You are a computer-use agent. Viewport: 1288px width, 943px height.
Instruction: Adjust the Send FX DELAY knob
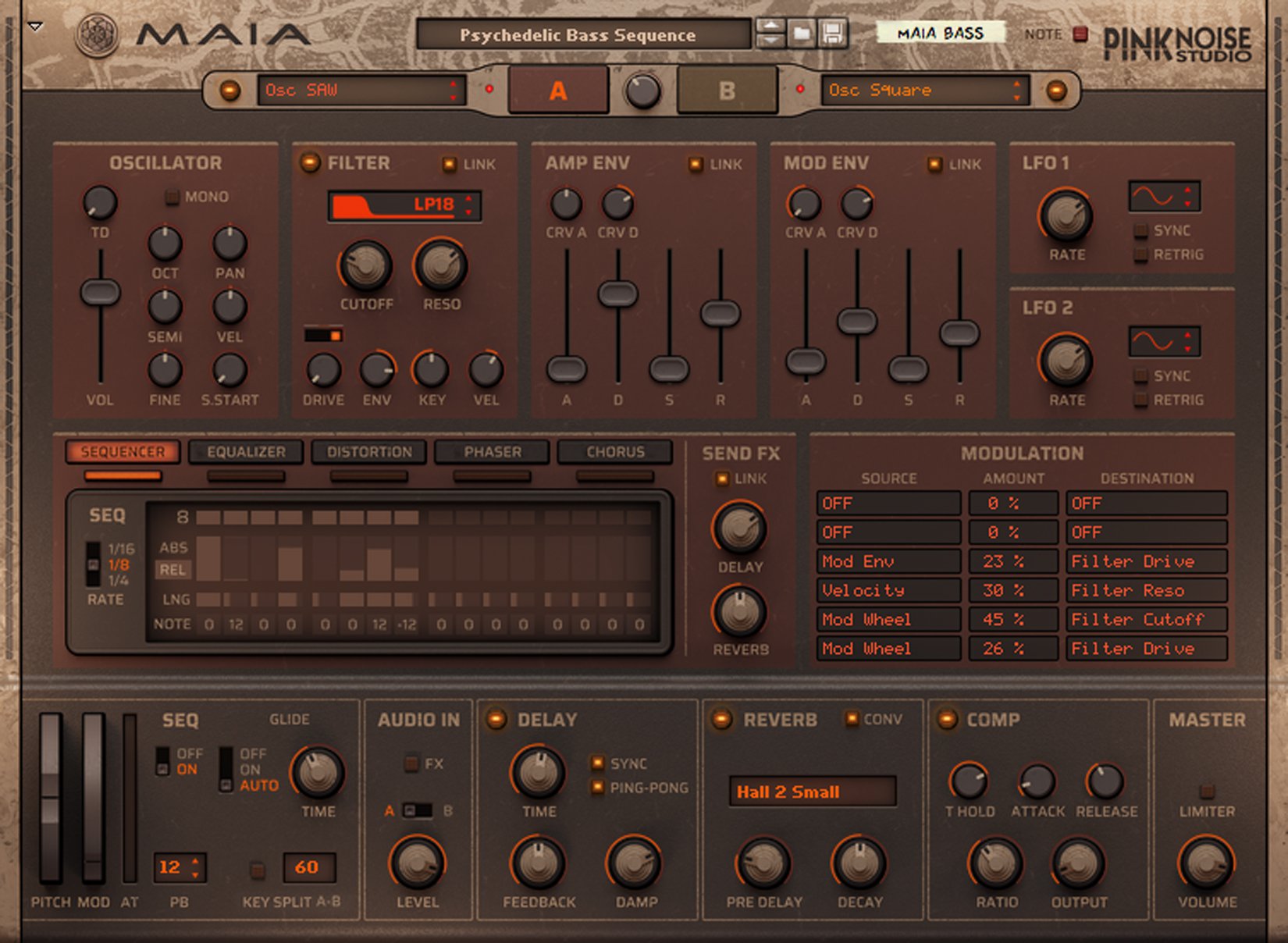(739, 528)
